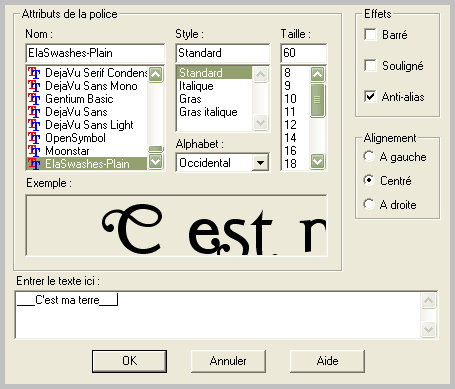The width and height of the screenshot is (455, 389).
Task: Choose Gras italique style
Action: tap(208, 112)
